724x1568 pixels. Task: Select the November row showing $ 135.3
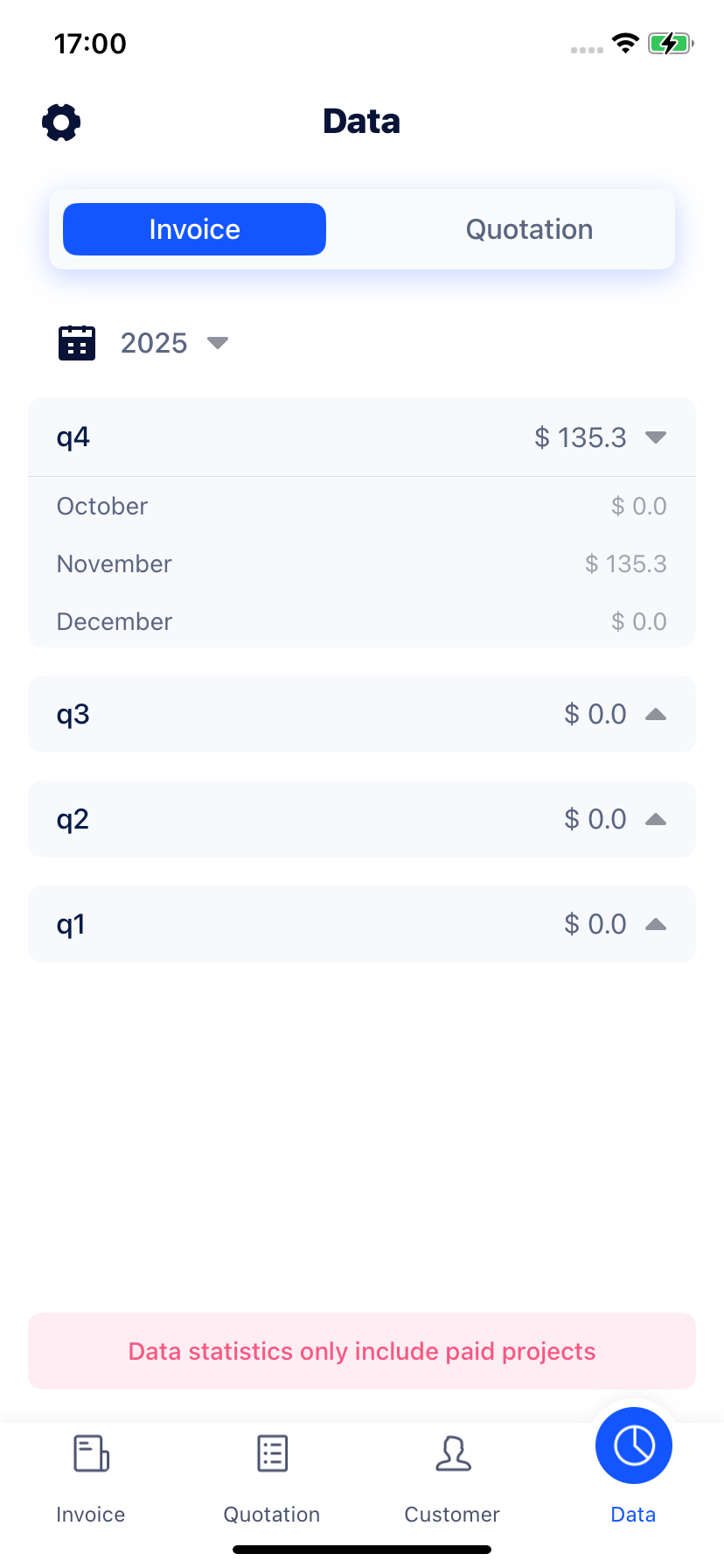tap(362, 564)
